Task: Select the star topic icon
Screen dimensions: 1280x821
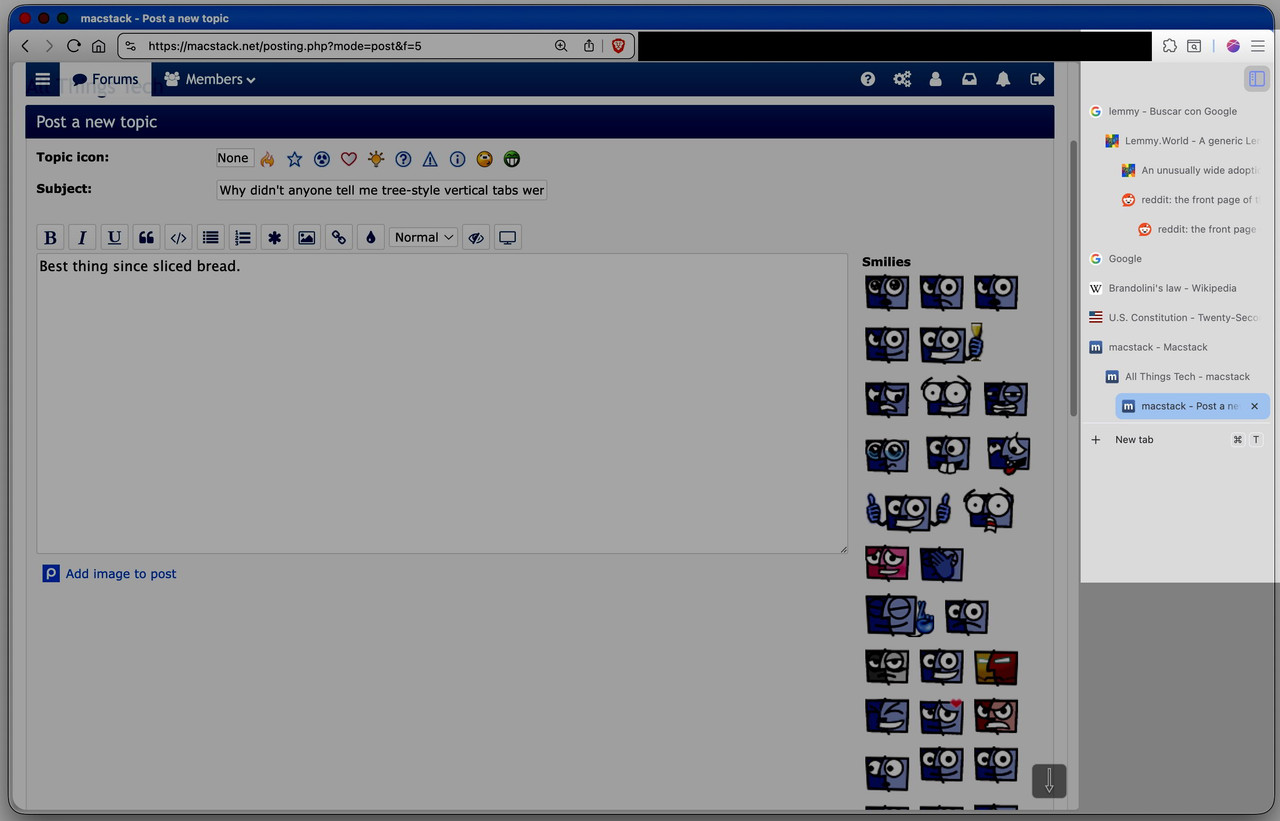Action: [x=294, y=158]
